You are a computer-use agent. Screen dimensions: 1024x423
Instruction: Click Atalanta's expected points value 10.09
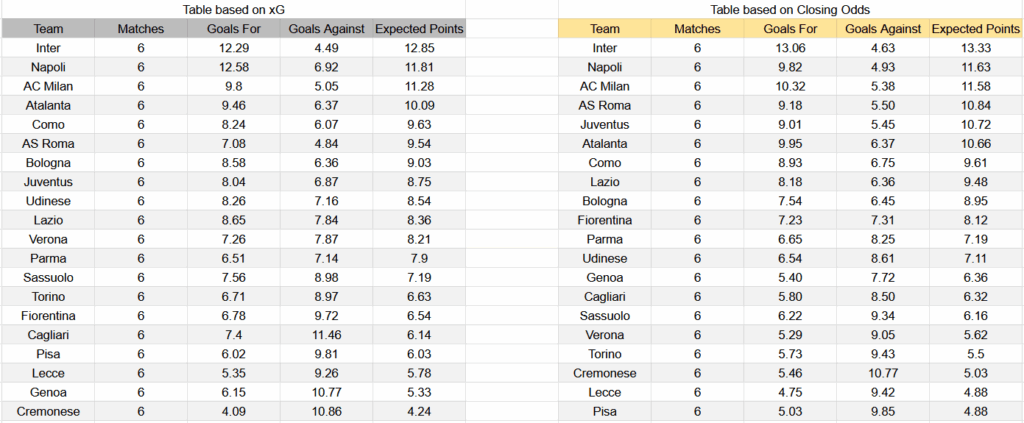[419, 106]
